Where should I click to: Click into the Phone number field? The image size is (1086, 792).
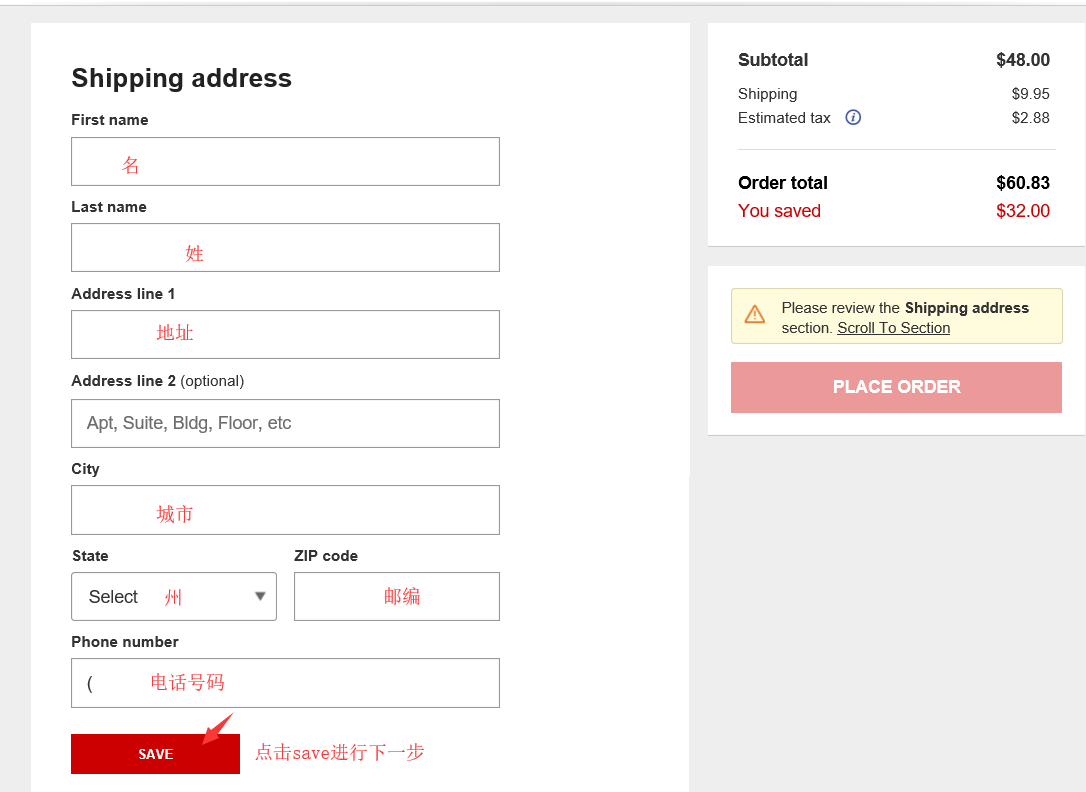coord(285,683)
